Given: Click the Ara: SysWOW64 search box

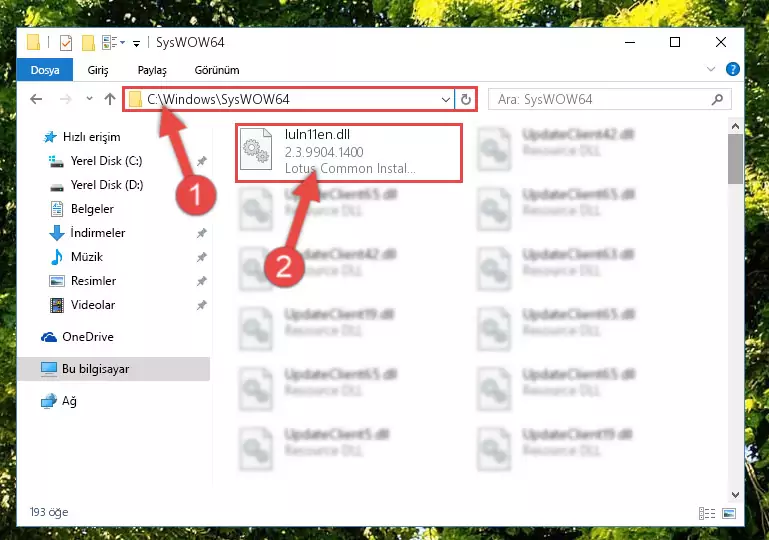Looking at the screenshot, I should [610, 100].
